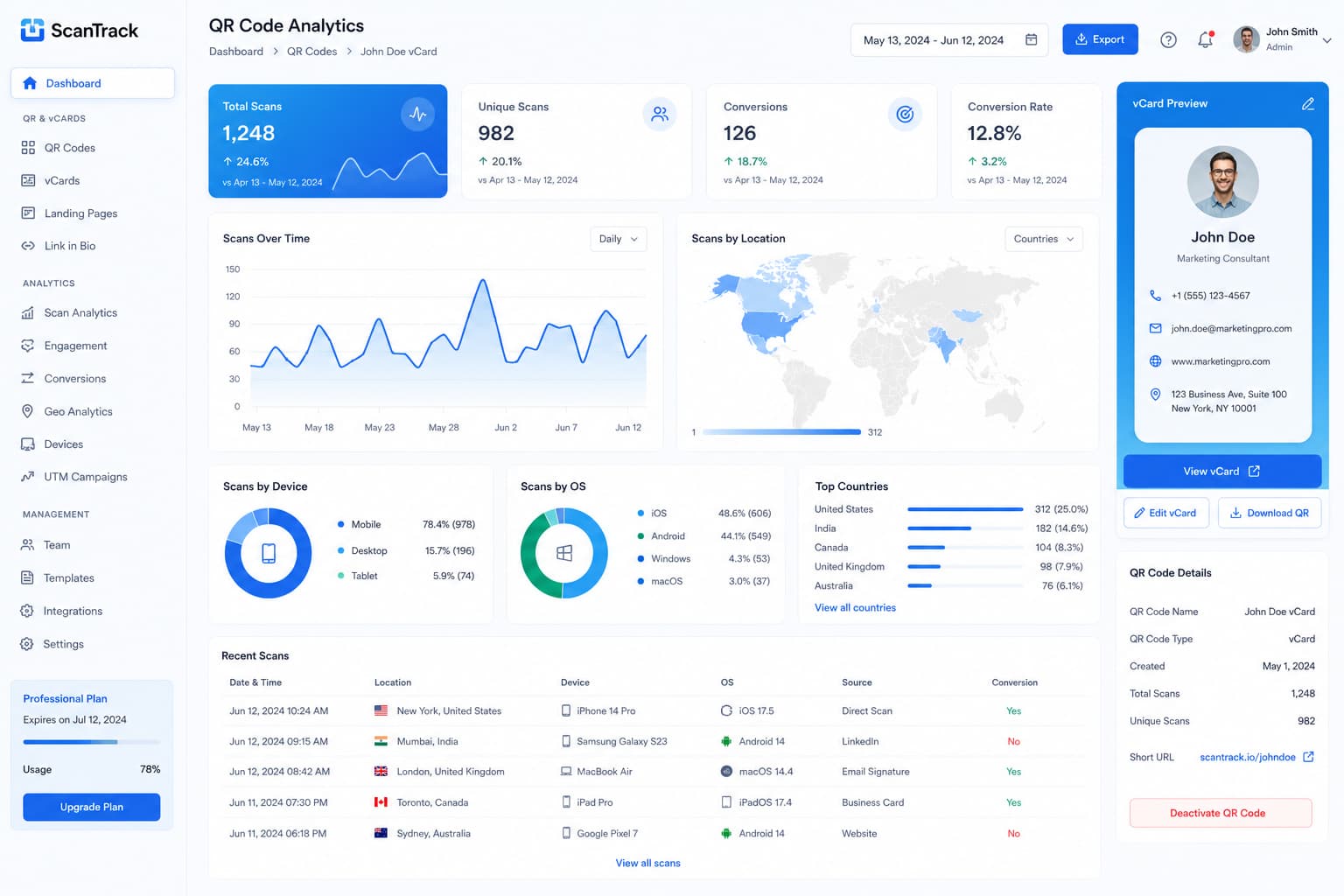The height and width of the screenshot is (896, 1344).
Task: Open the notifications bell icon
Action: click(x=1205, y=39)
